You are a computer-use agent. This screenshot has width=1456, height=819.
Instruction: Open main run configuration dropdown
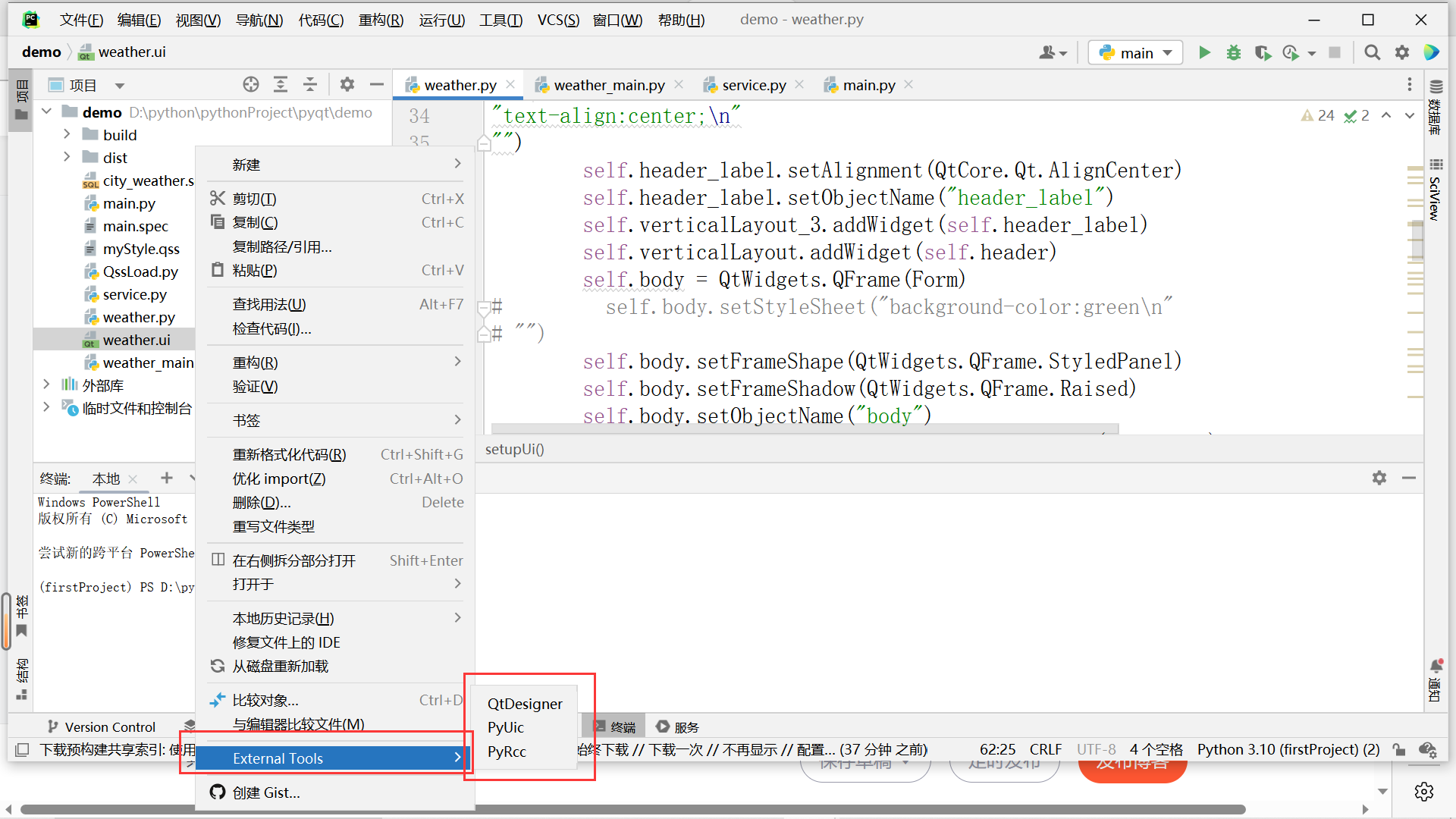[x=1135, y=52]
